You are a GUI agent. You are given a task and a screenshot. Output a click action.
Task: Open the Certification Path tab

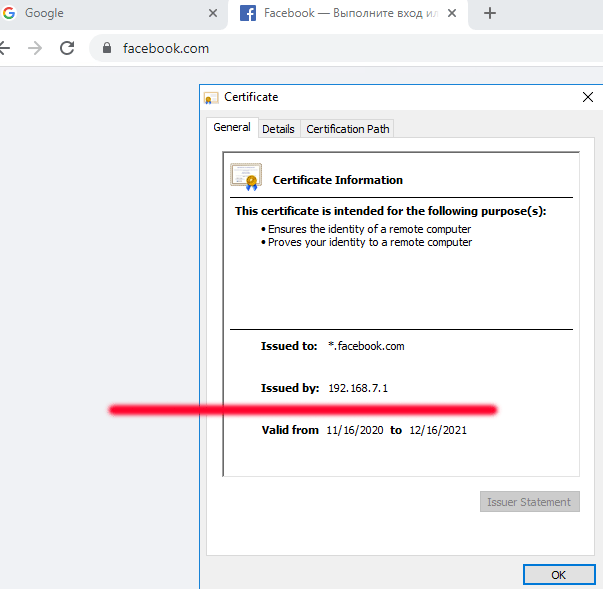click(347, 129)
